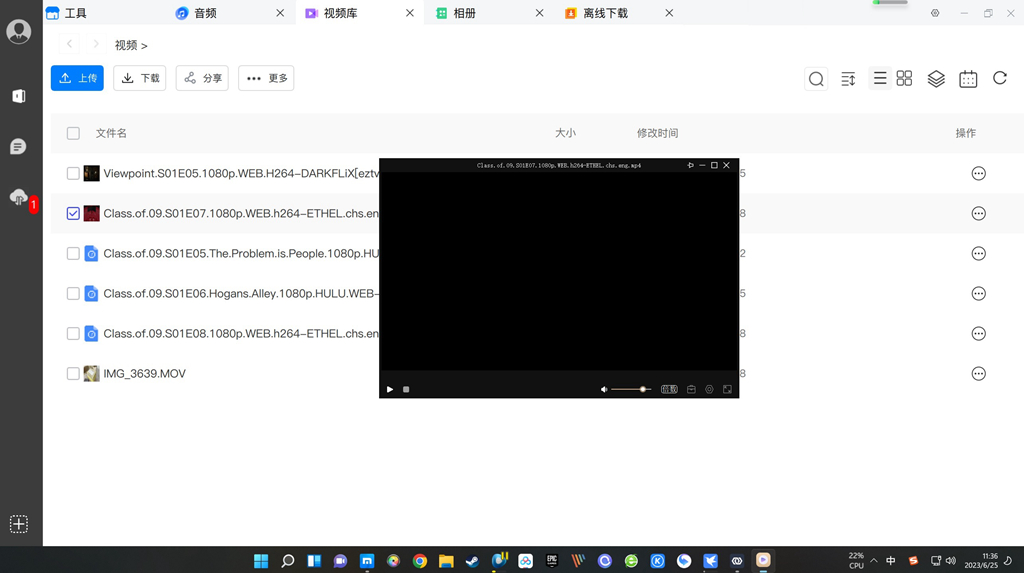Click the 上传 upload button
The height and width of the screenshot is (573, 1024).
point(77,78)
